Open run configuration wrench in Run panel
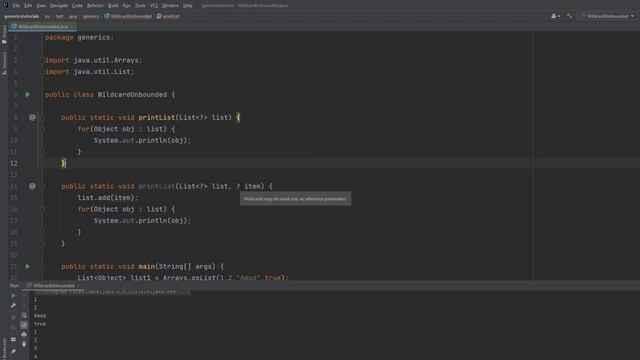The height and width of the screenshot is (360, 640). pyautogui.click(x=13, y=305)
